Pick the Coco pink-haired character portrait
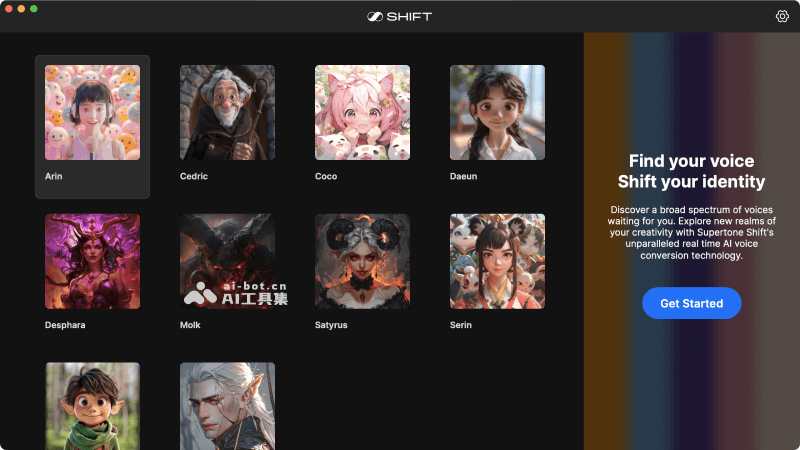The height and width of the screenshot is (450, 800). [362, 112]
